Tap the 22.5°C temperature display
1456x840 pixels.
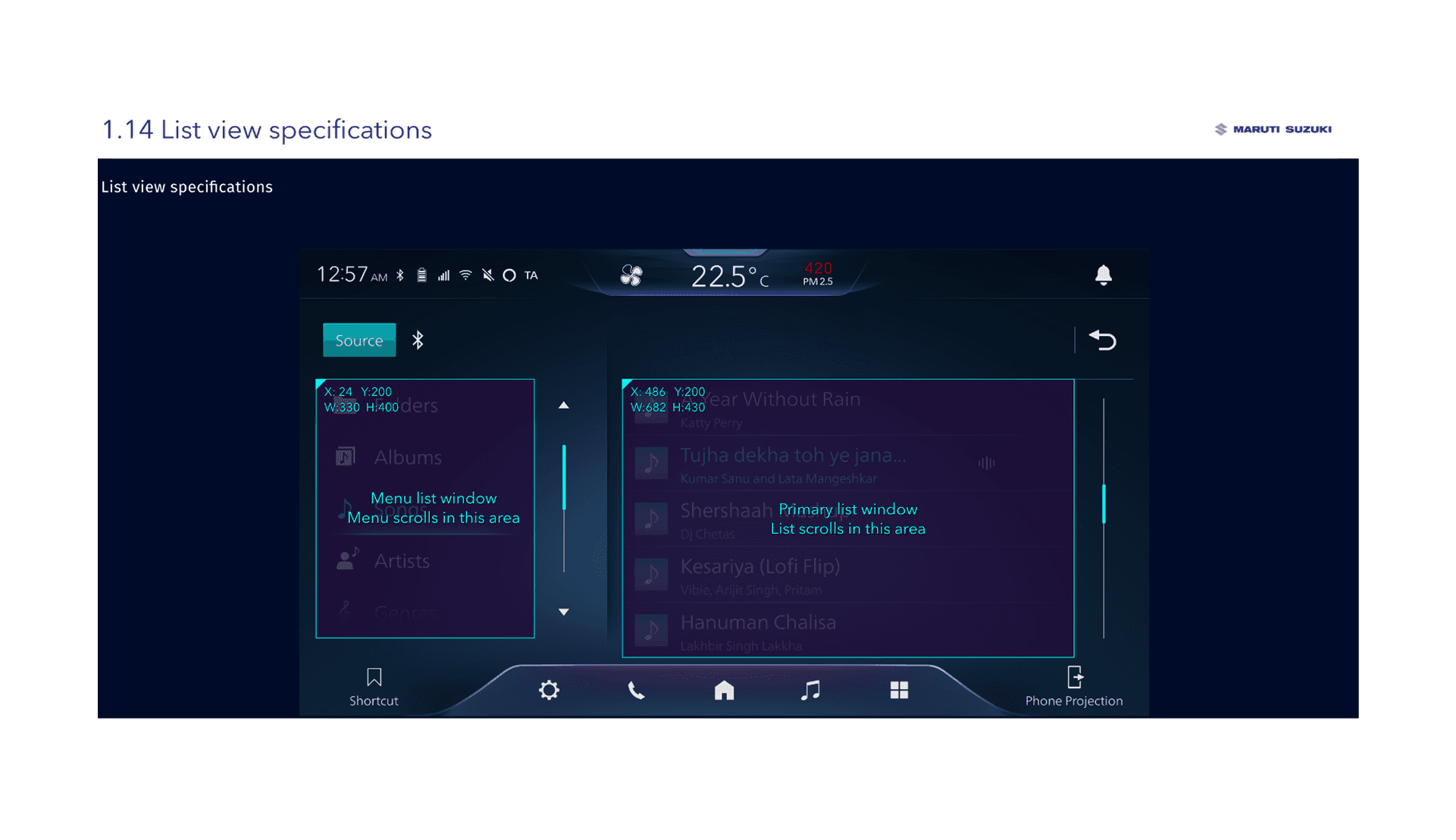[x=729, y=277]
